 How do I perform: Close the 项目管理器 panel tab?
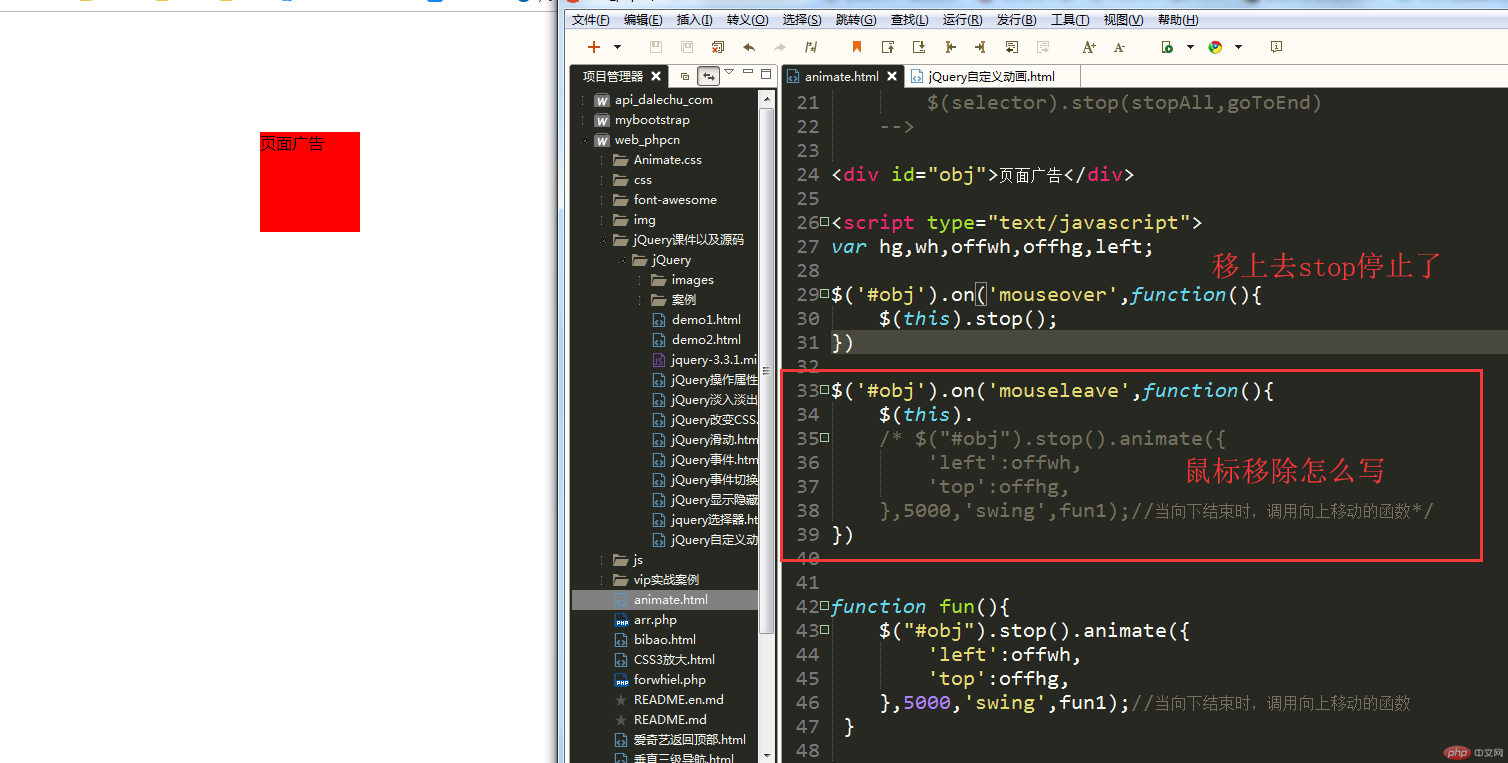tap(656, 76)
